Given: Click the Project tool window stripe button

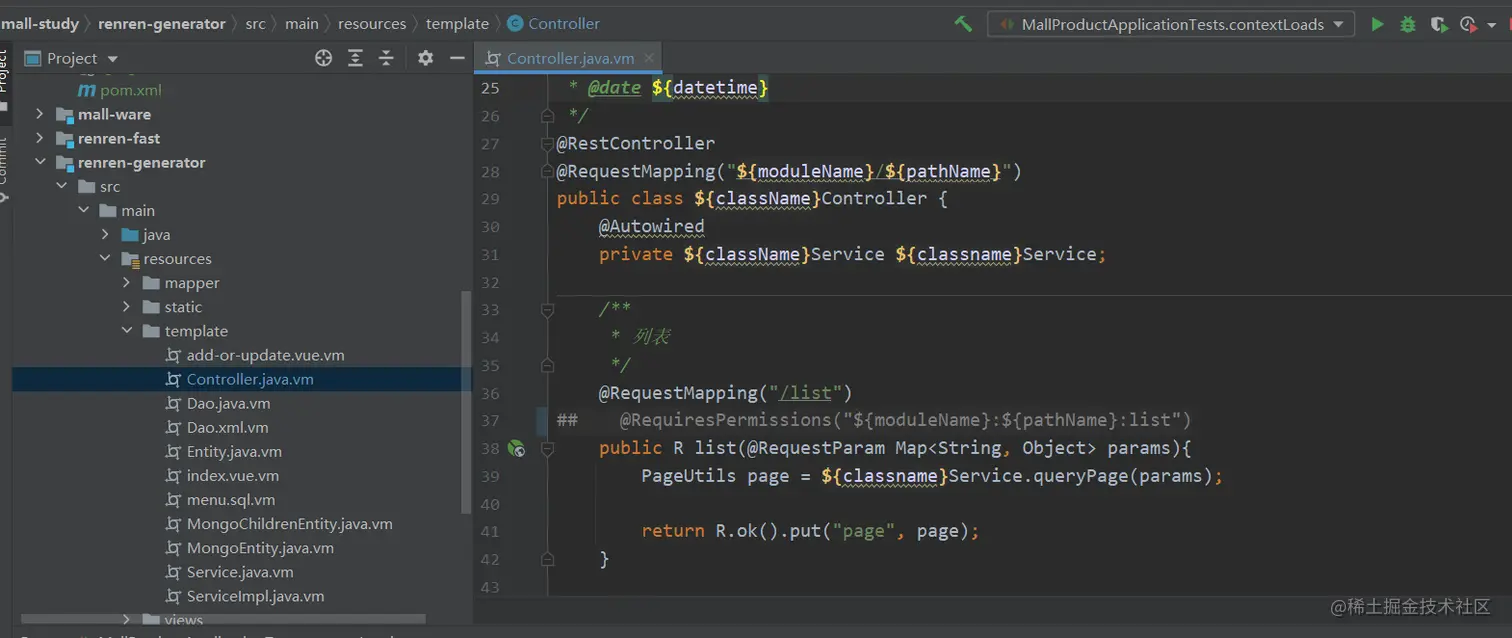Looking at the screenshot, I should click(4, 80).
